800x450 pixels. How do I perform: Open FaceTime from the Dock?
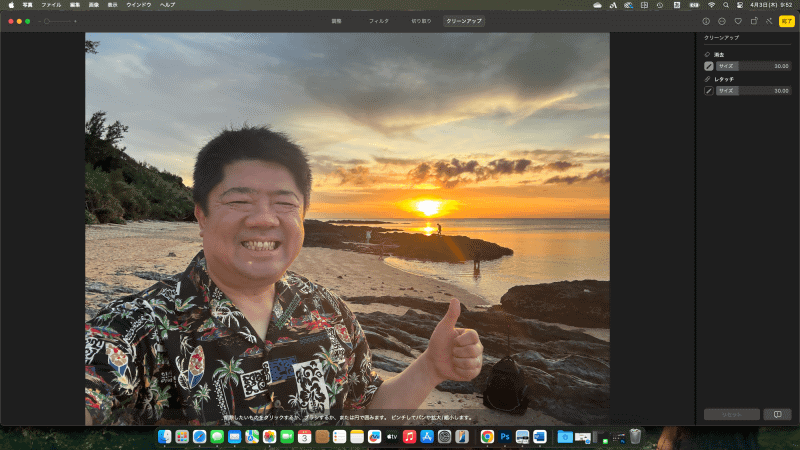coord(287,437)
